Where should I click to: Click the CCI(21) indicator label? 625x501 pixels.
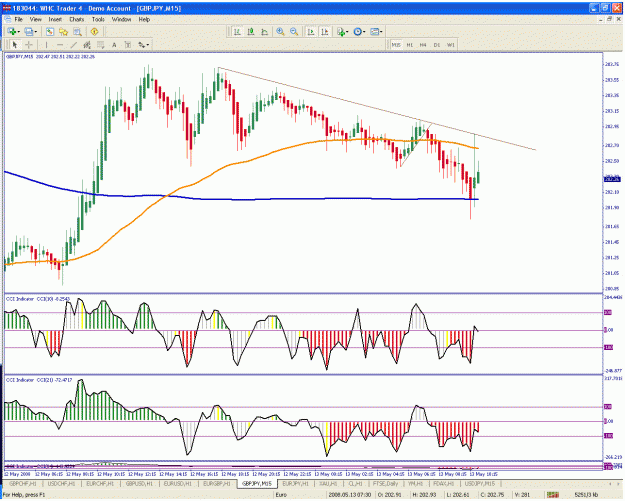[39, 380]
